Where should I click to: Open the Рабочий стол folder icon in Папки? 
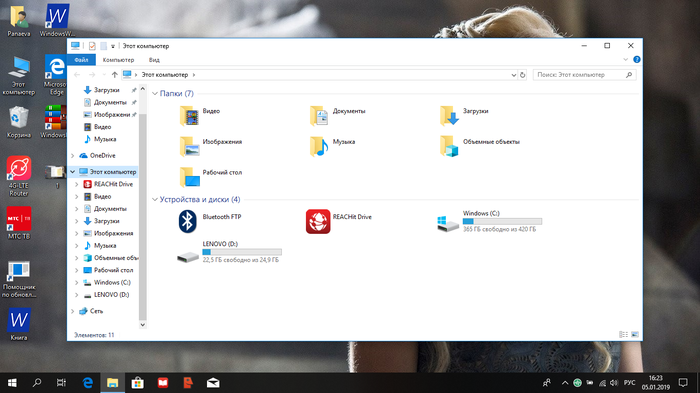pos(189,177)
